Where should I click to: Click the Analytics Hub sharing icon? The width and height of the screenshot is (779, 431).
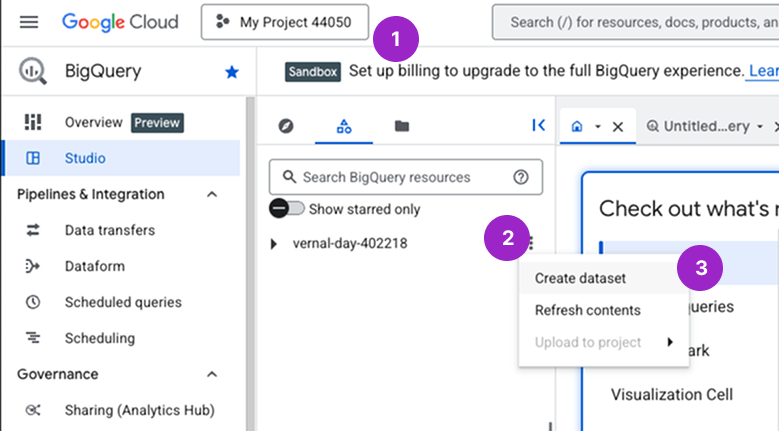pos(33,410)
